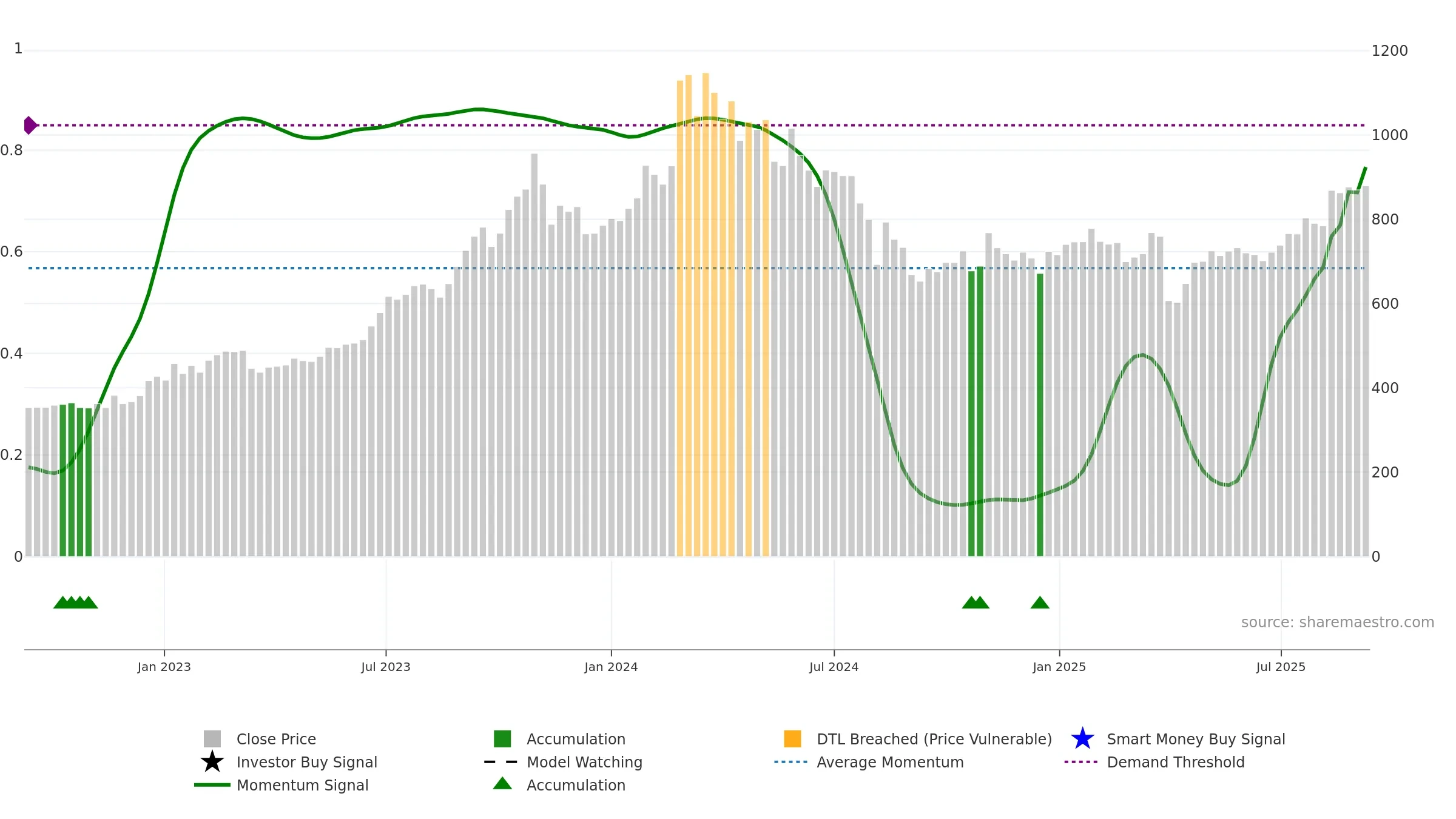Click the green Momentum Signal legend line
This screenshot has width=1456, height=819.
pyautogui.click(x=212, y=785)
